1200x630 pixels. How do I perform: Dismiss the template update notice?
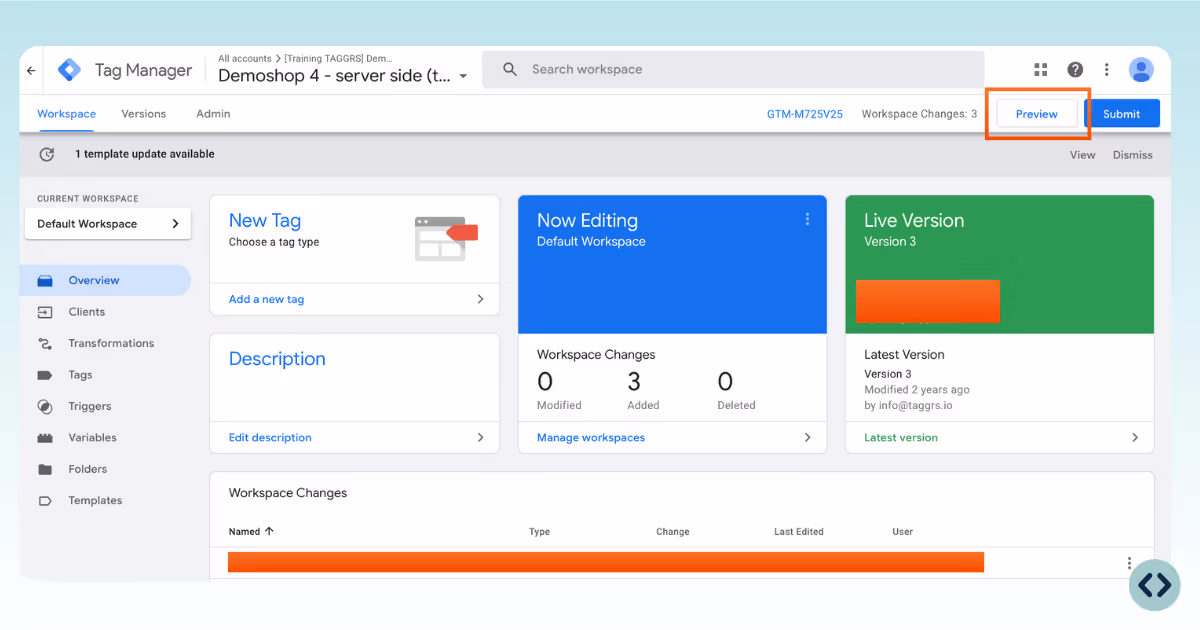pyautogui.click(x=1133, y=155)
